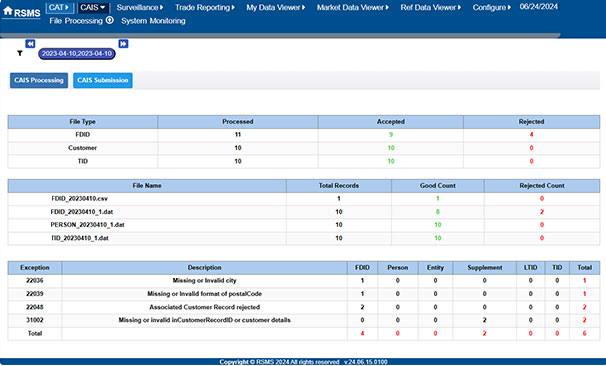Image resolution: width=606 pixels, height=366 pixels.
Task: Click the Supplement total value 2
Action: 485,334
